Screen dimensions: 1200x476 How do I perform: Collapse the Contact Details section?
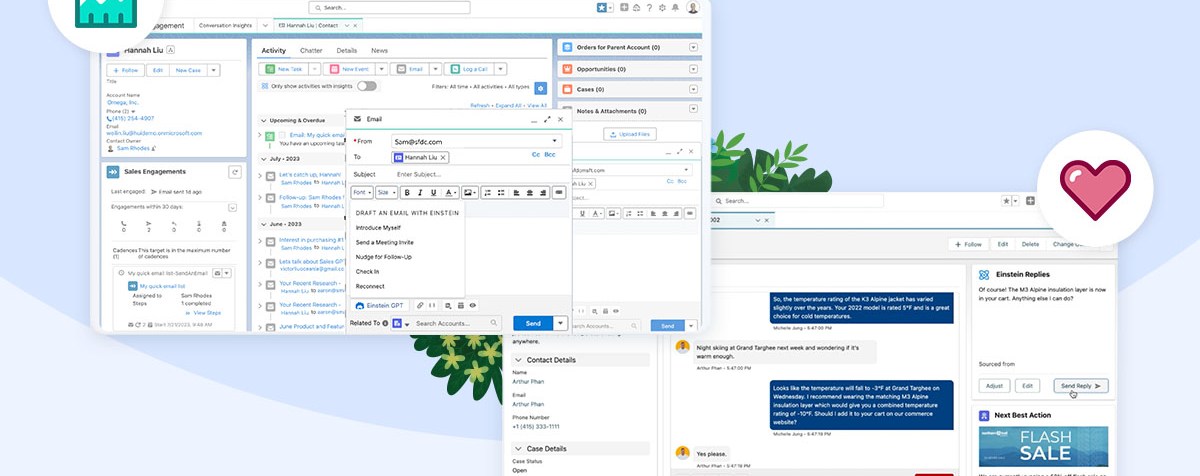point(518,359)
